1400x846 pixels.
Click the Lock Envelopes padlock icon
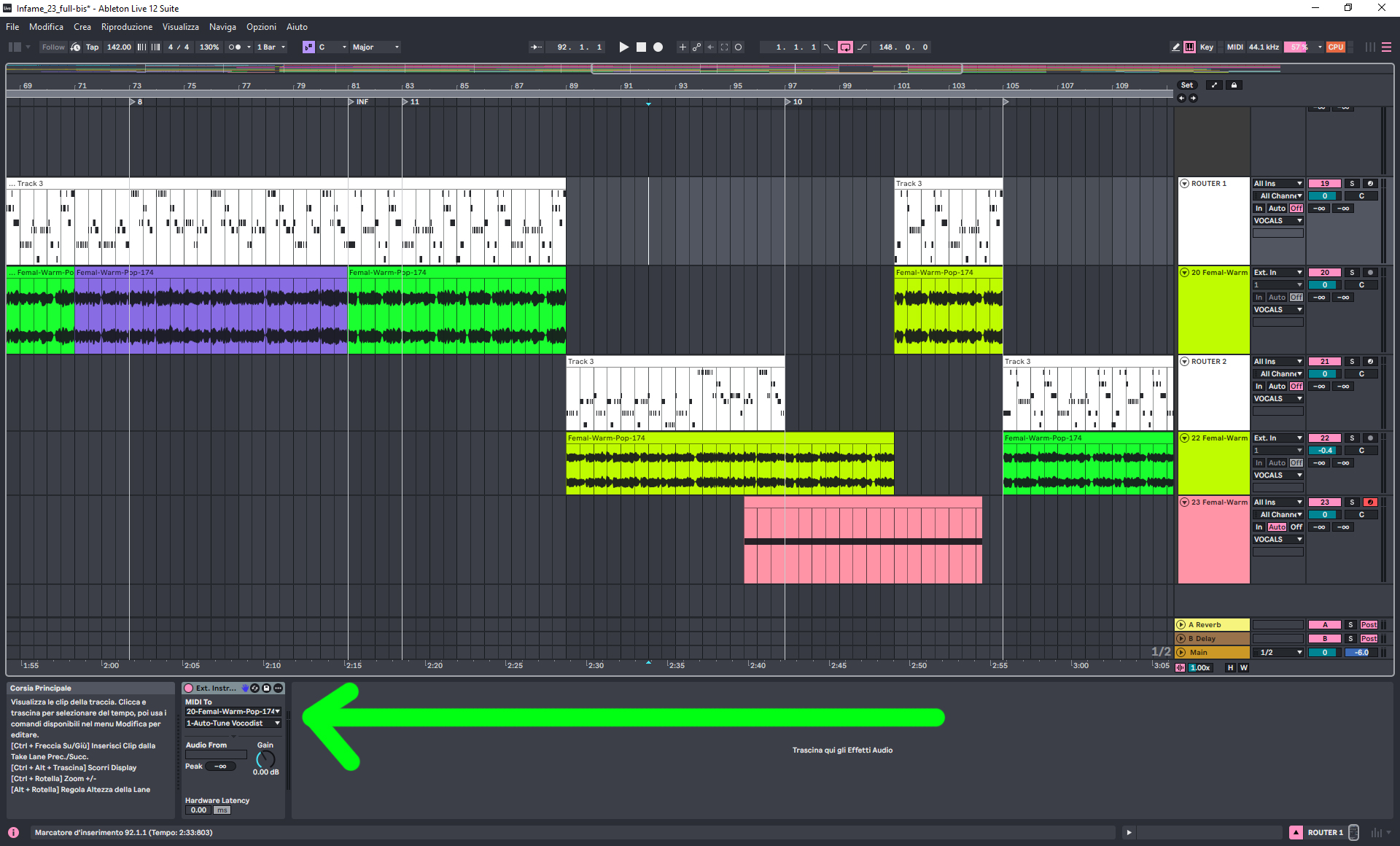[1234, 85]
